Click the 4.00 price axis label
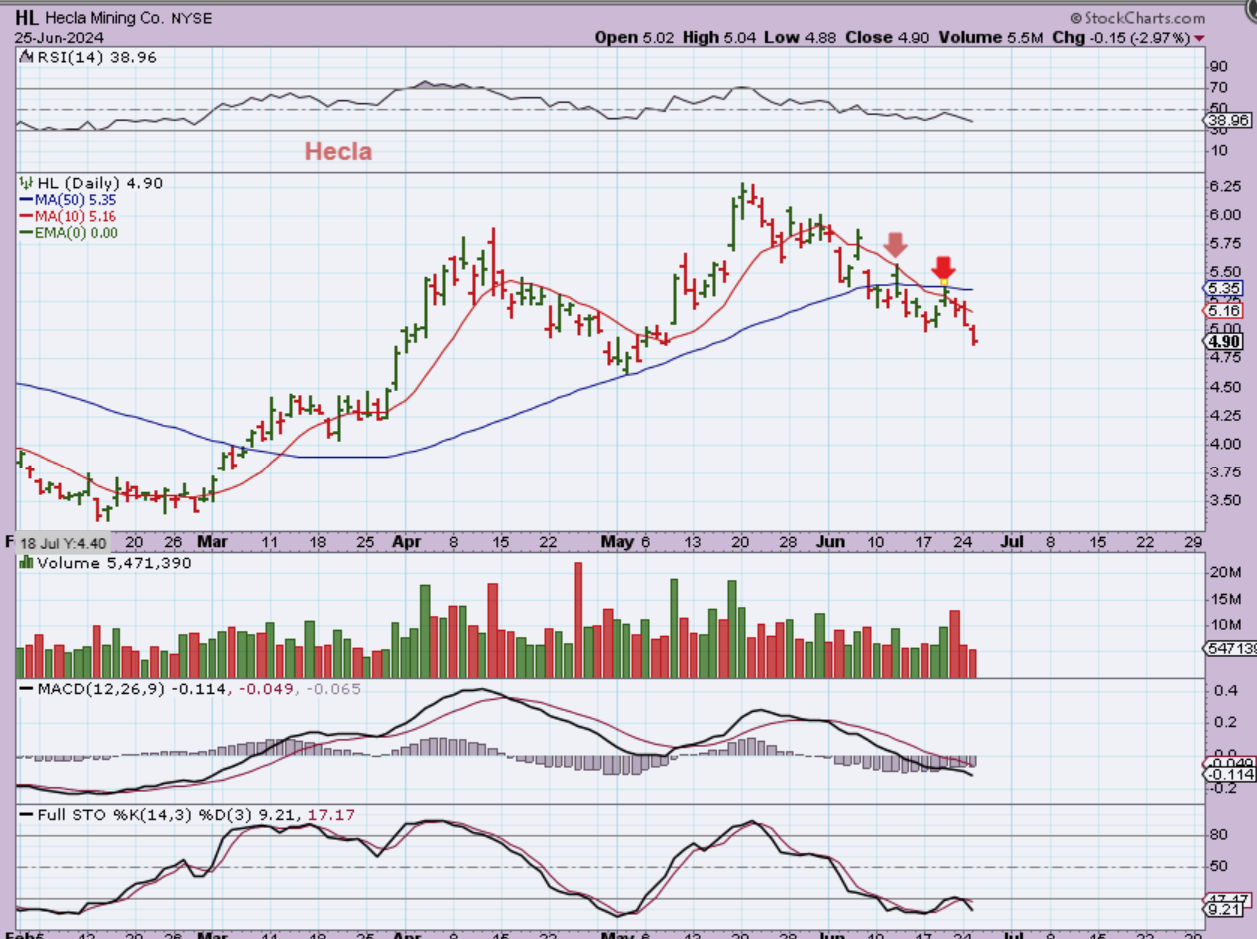 pyautogui.click(x=1225, y=444)
